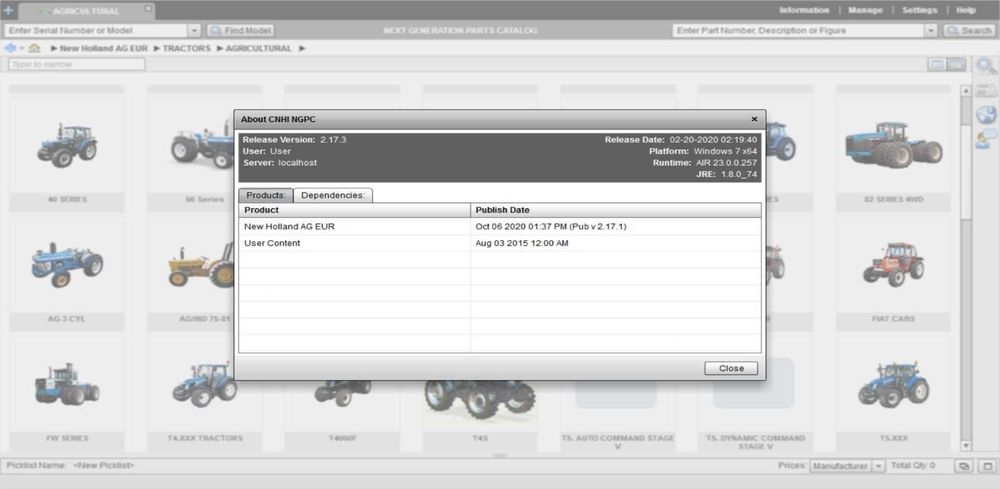Switch to the Dependencies tab
1000x489 pixels.
(x=333, y=195)
